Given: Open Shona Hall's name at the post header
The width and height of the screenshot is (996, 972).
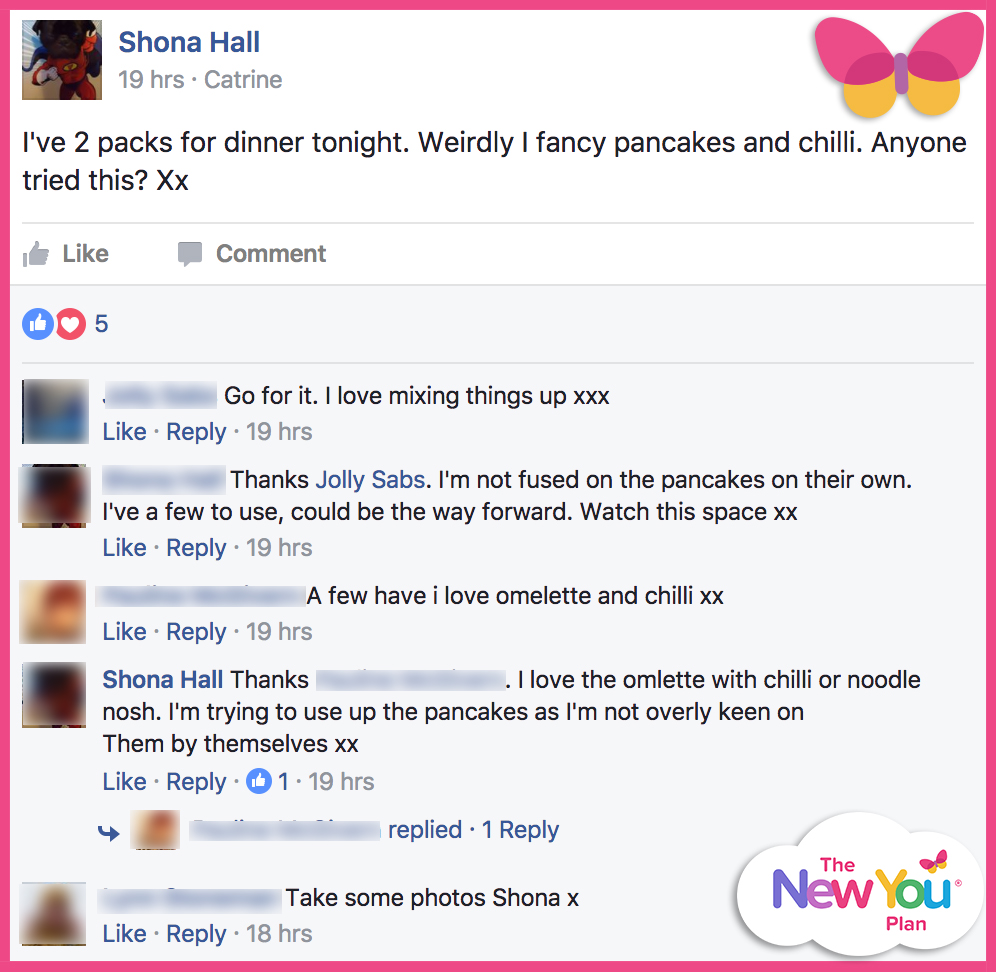Looking at the screenshot, I should click(x=189, y=43).
